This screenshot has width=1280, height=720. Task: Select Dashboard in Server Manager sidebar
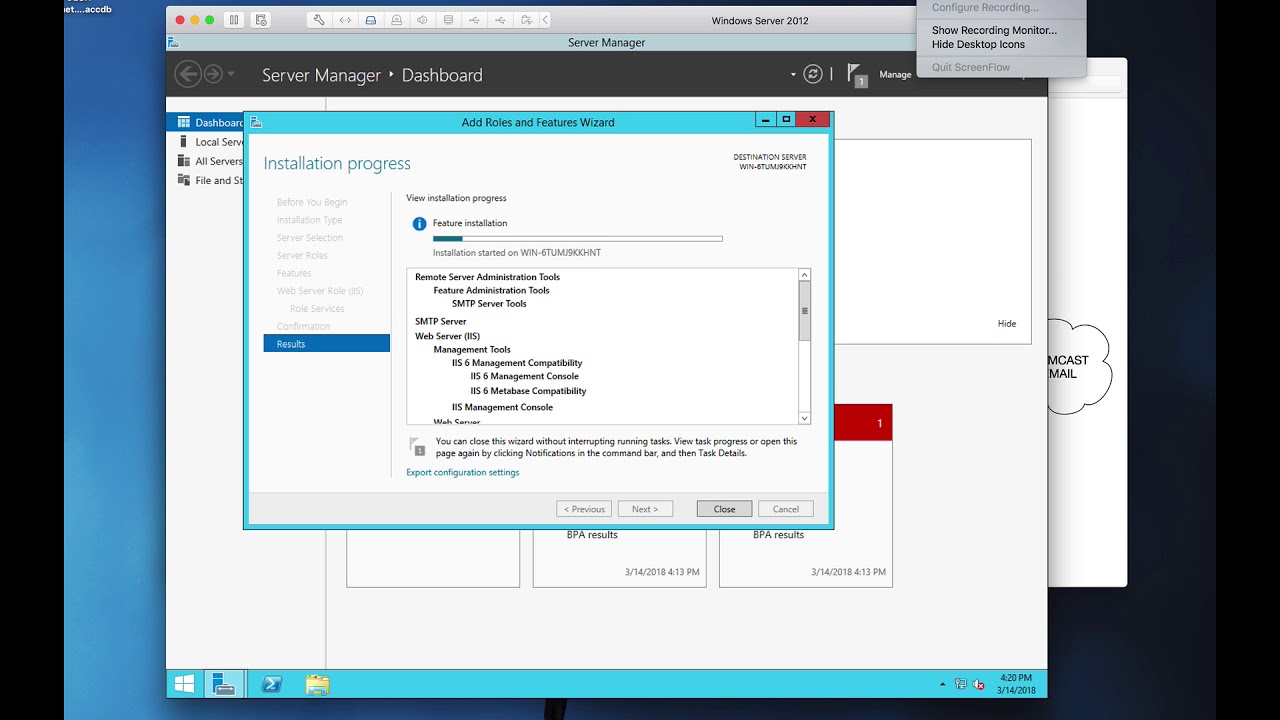(x=207, y=122)
